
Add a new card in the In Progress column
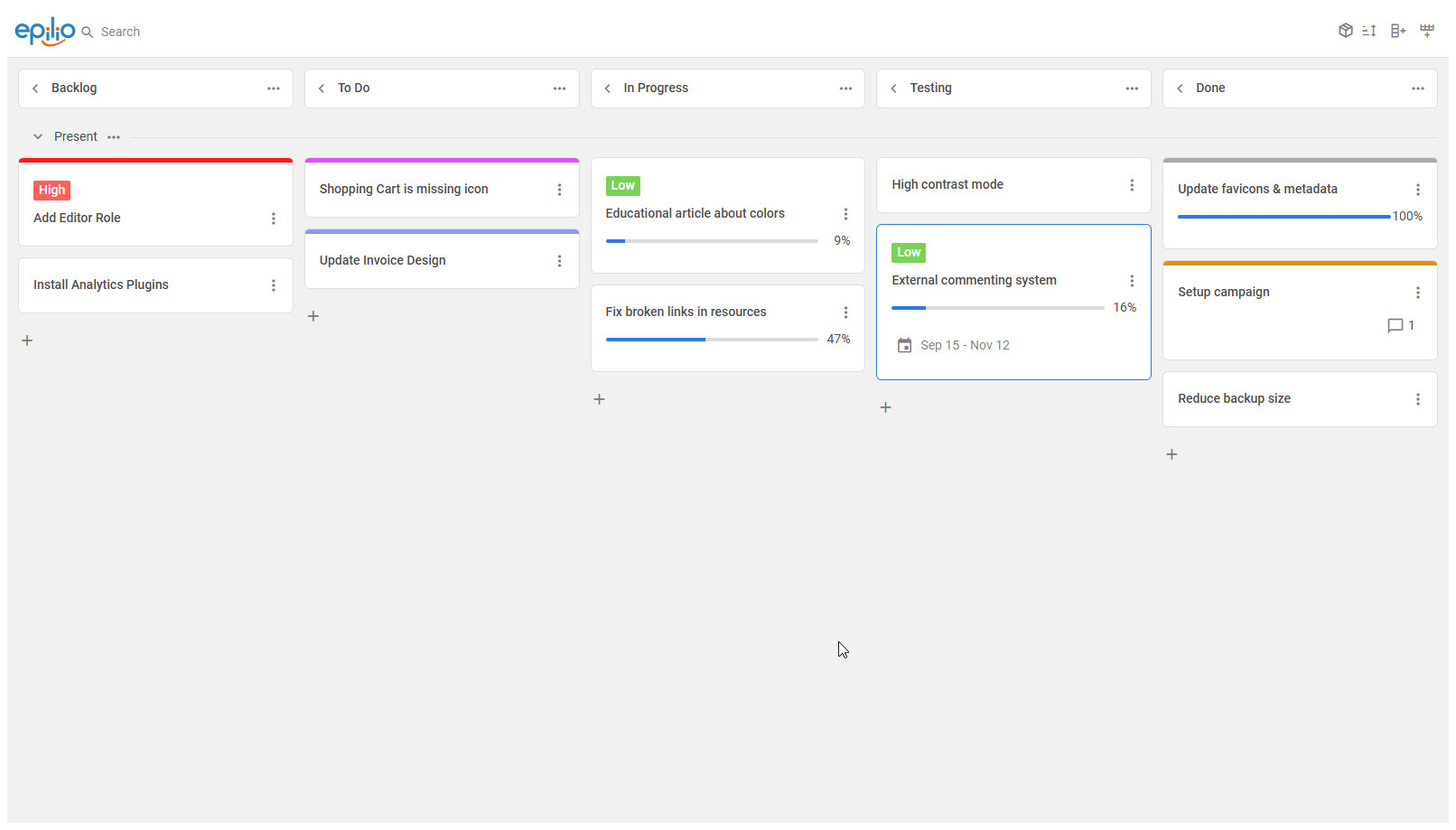pyautogui.click(x=599, y=398)
